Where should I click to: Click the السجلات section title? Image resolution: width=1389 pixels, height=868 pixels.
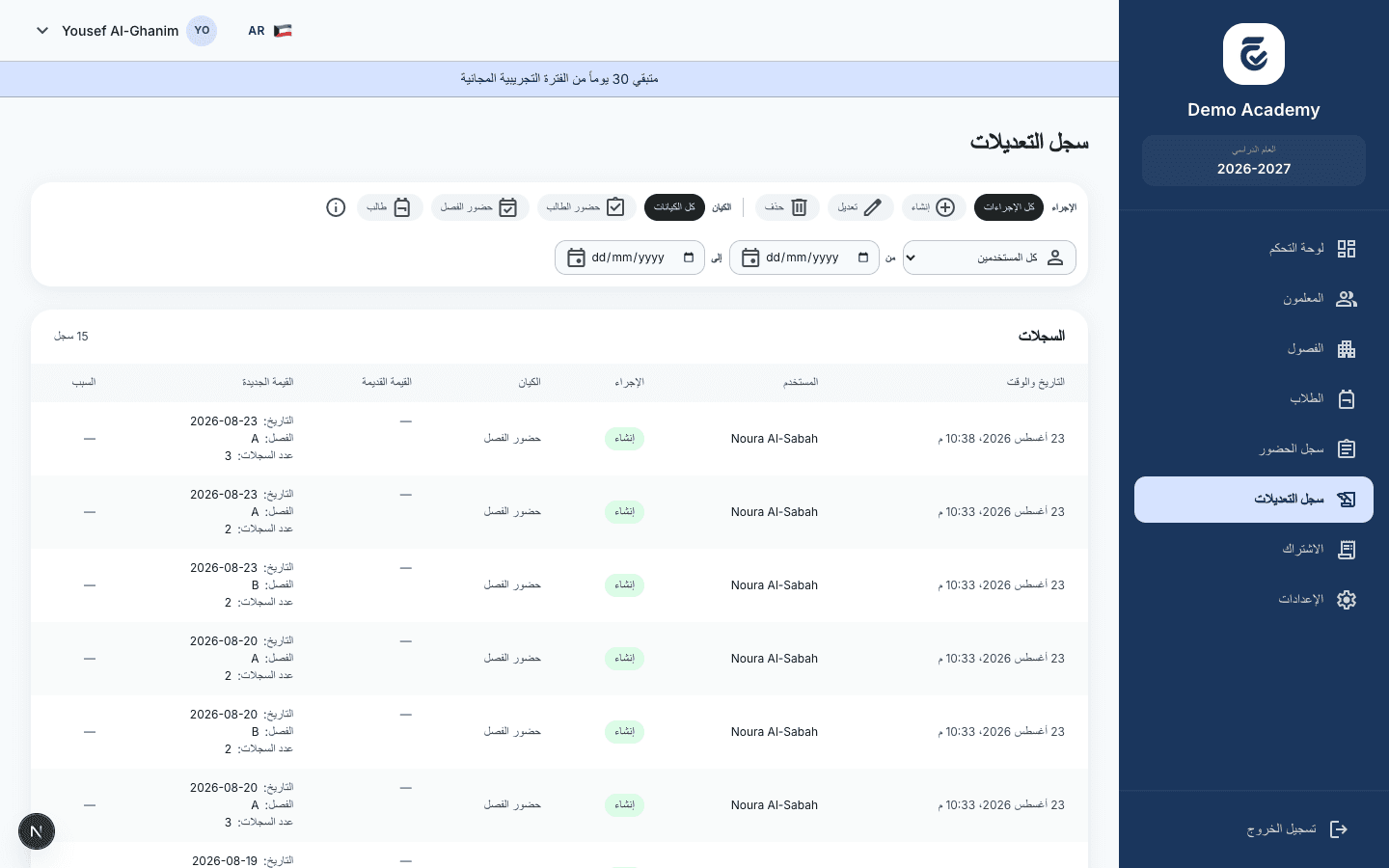click(x=1042, y=337)
